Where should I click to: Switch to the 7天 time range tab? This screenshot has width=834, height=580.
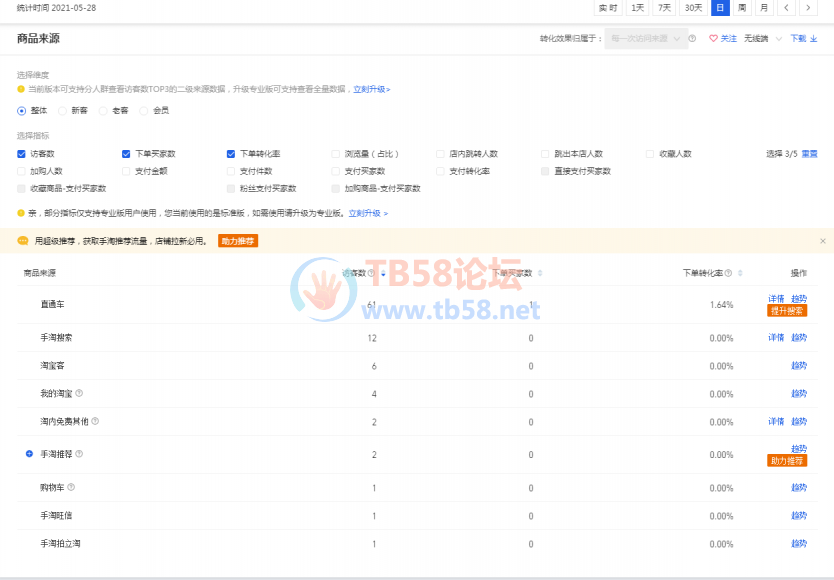[x=664, y=8]
